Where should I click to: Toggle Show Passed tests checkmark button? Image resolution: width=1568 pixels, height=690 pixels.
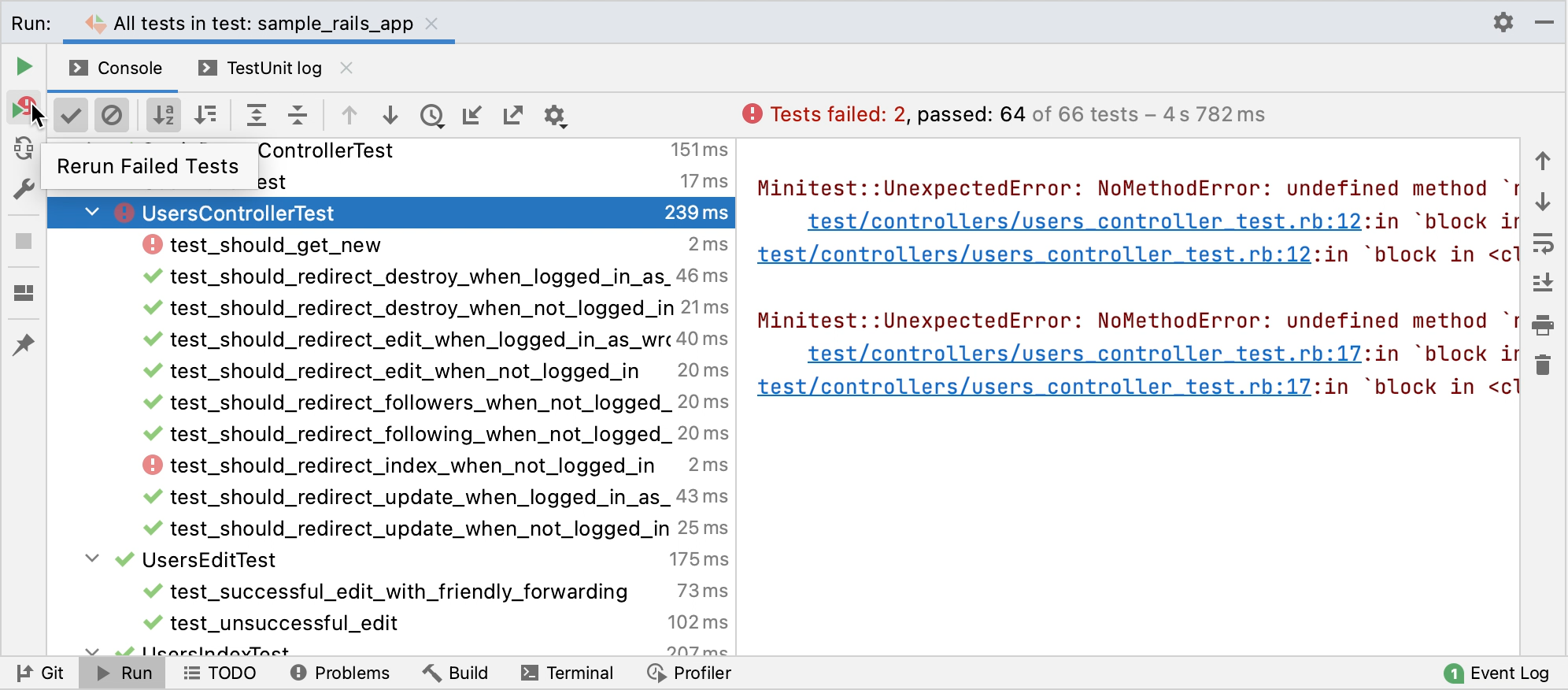[71, 116]
